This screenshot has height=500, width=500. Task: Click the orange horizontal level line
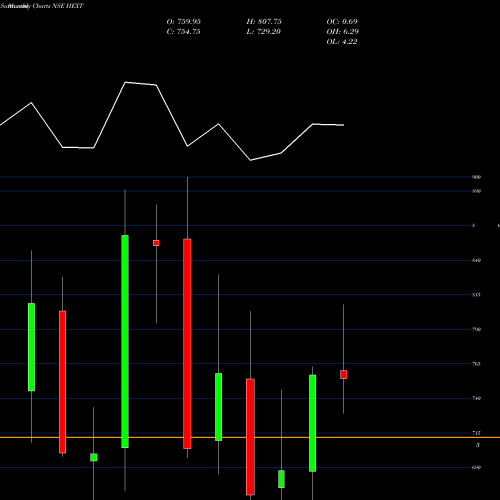point(250,437)
